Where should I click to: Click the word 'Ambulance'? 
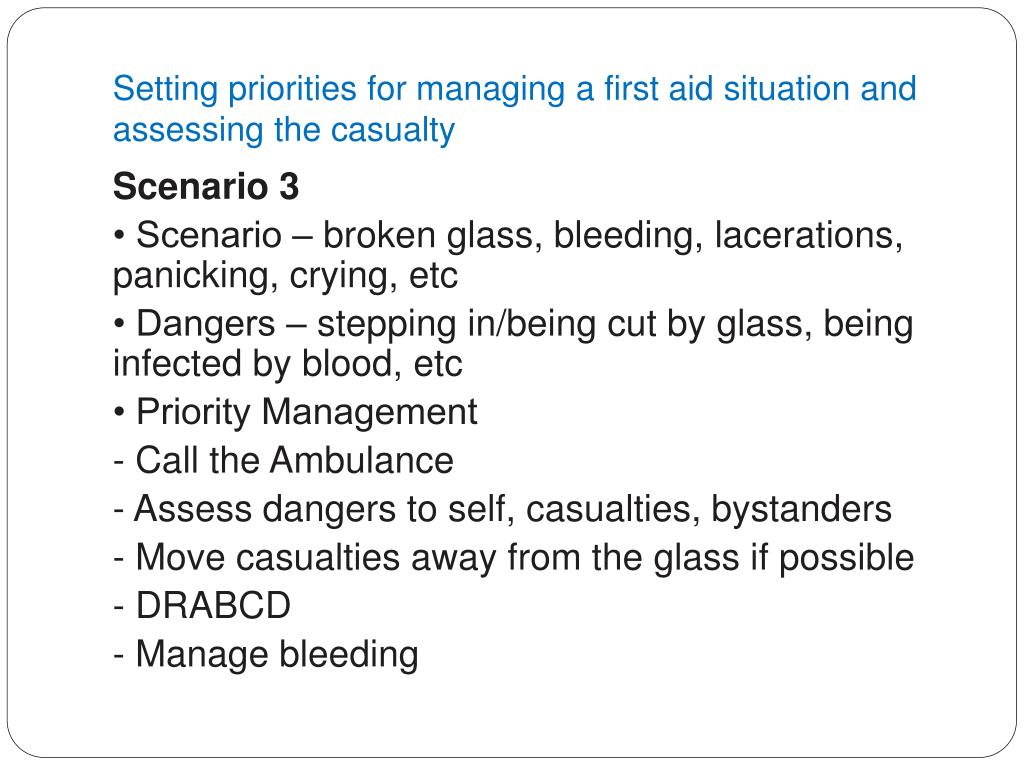point(362,460)
